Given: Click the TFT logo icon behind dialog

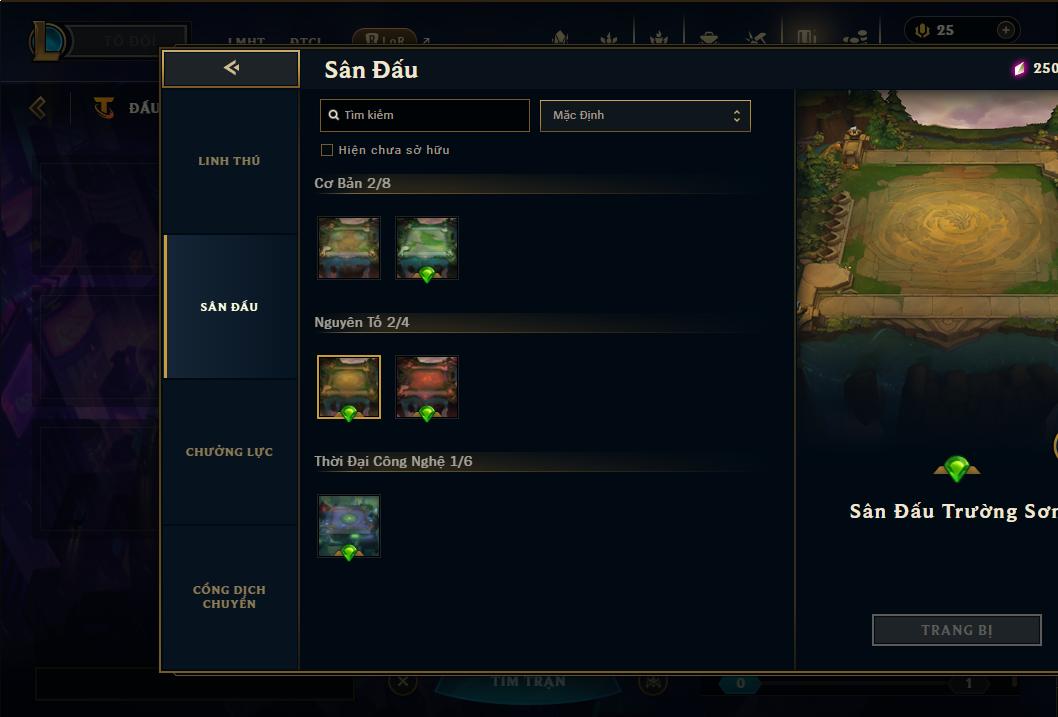Looking at the screenshot, I should click(104, 107).
